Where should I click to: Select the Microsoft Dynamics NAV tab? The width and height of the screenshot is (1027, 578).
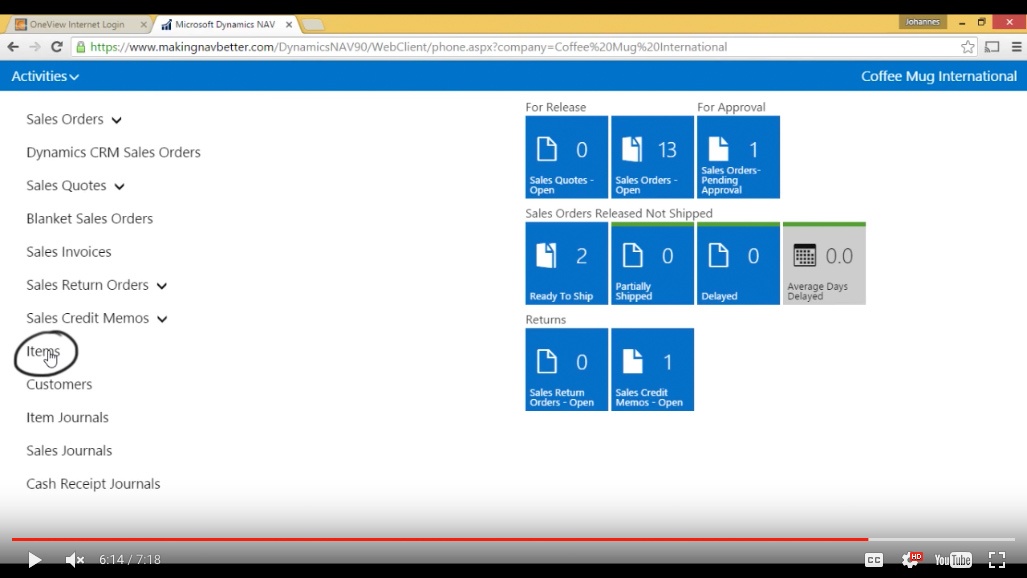point(225,24)
